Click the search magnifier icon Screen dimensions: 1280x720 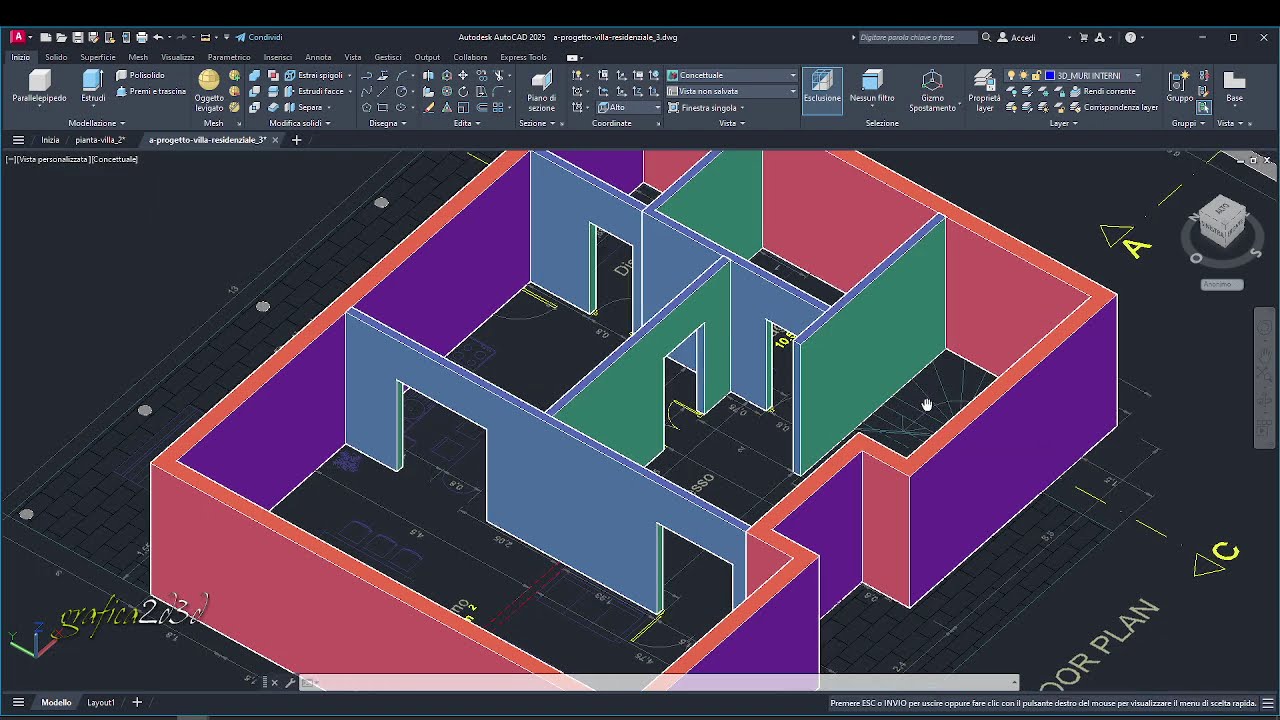click(986, 37)
